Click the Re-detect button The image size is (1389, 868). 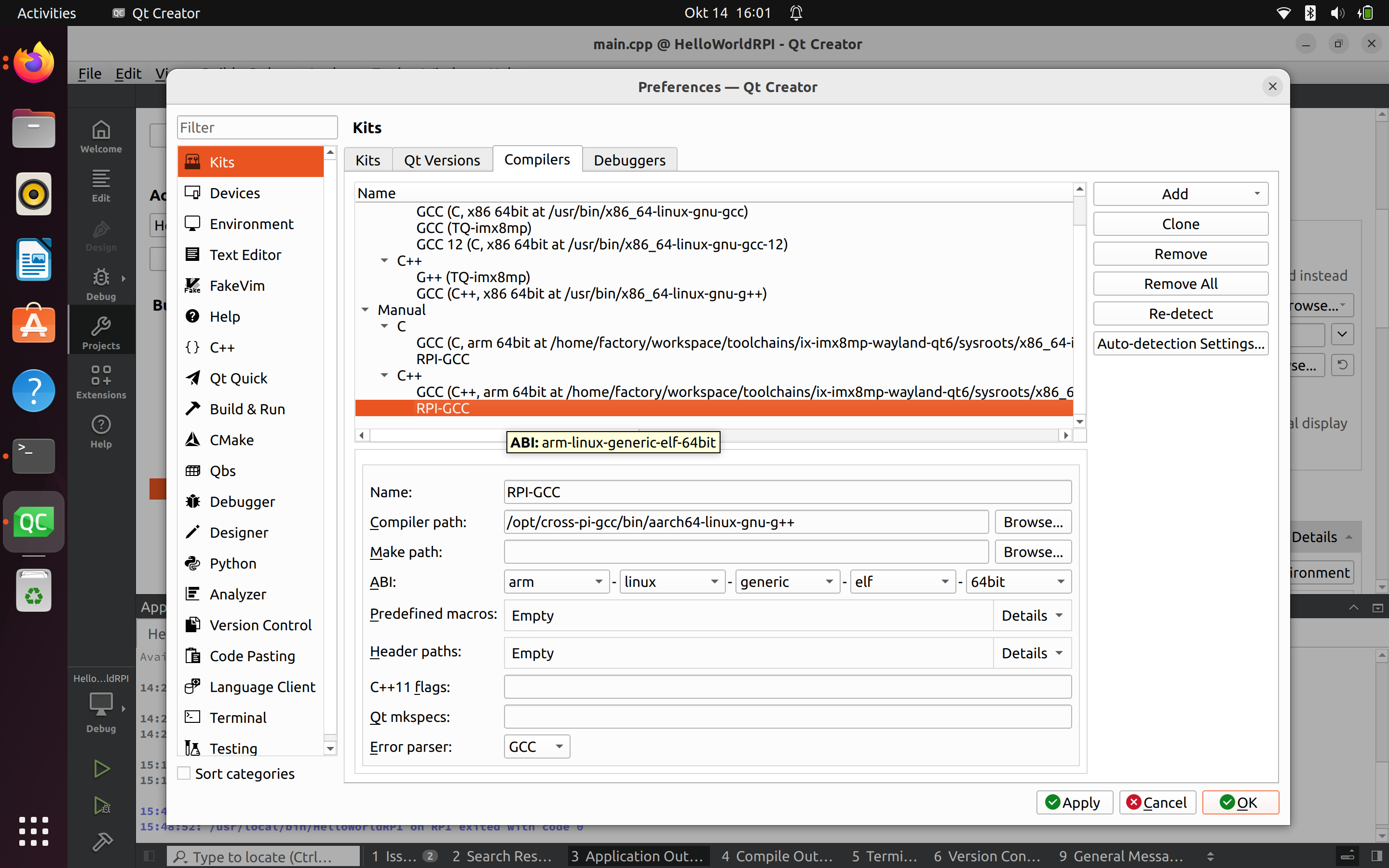pos(1181,313)
